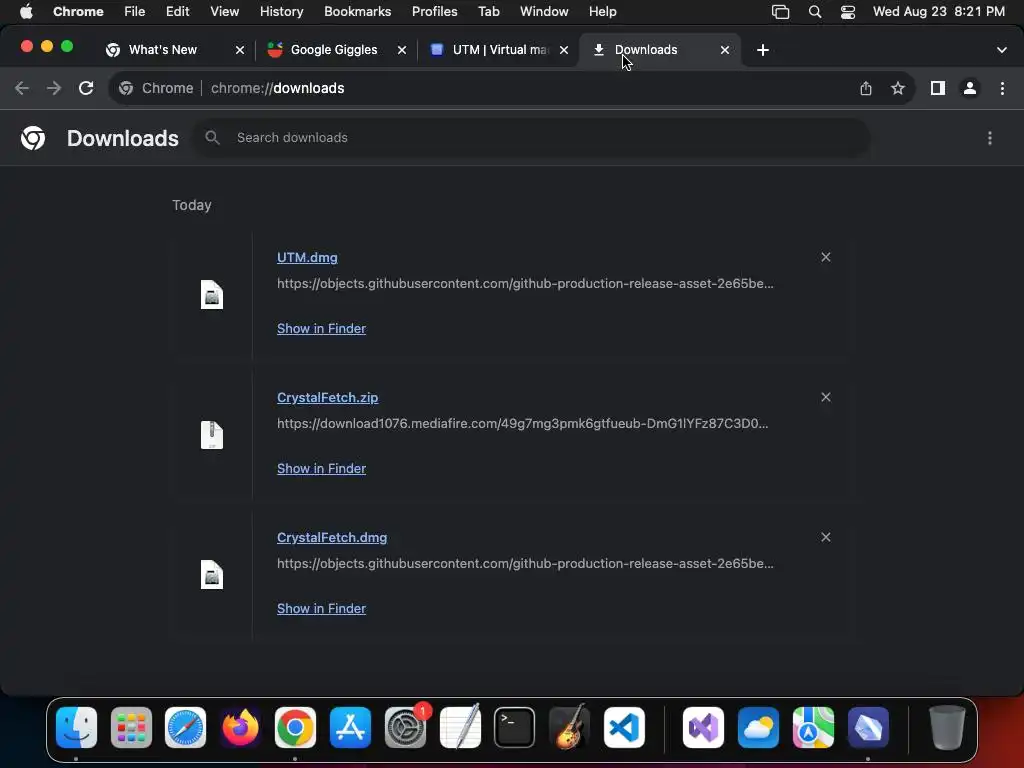Launch GarageBand from the Dock
This screenshot has height=768, width=1024.
tap(569, 727)
